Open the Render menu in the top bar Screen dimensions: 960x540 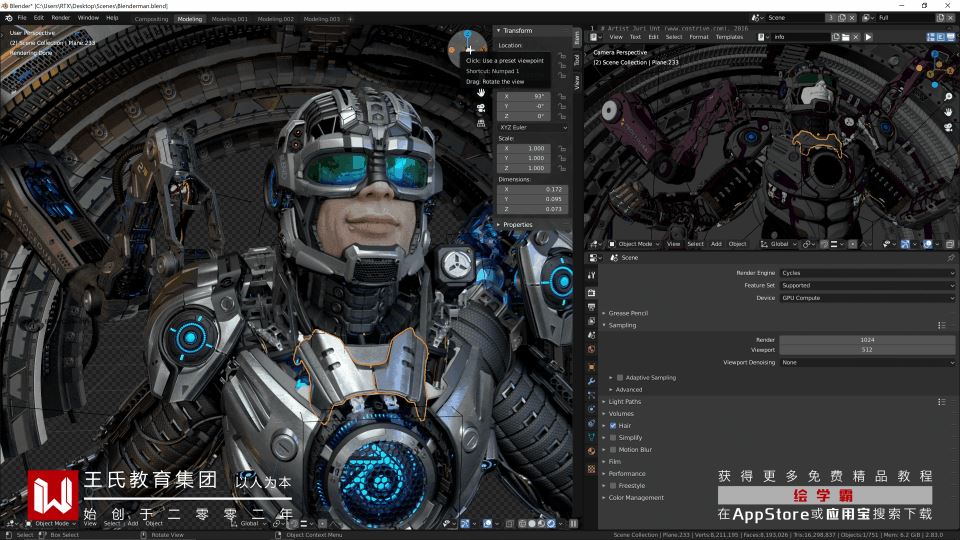(61, 18)
